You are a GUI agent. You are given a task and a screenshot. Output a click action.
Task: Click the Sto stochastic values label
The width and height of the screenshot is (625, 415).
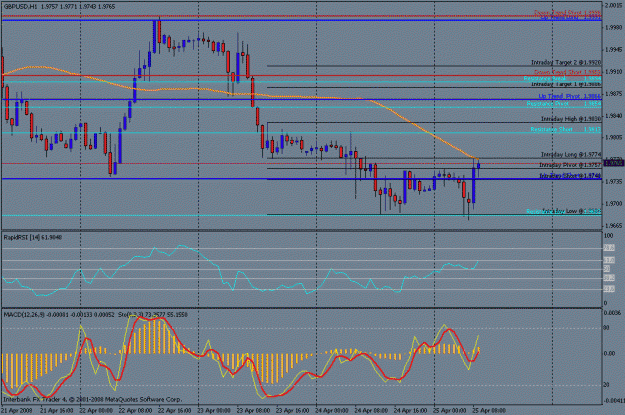pyautogui.click(x=153, y=315)
